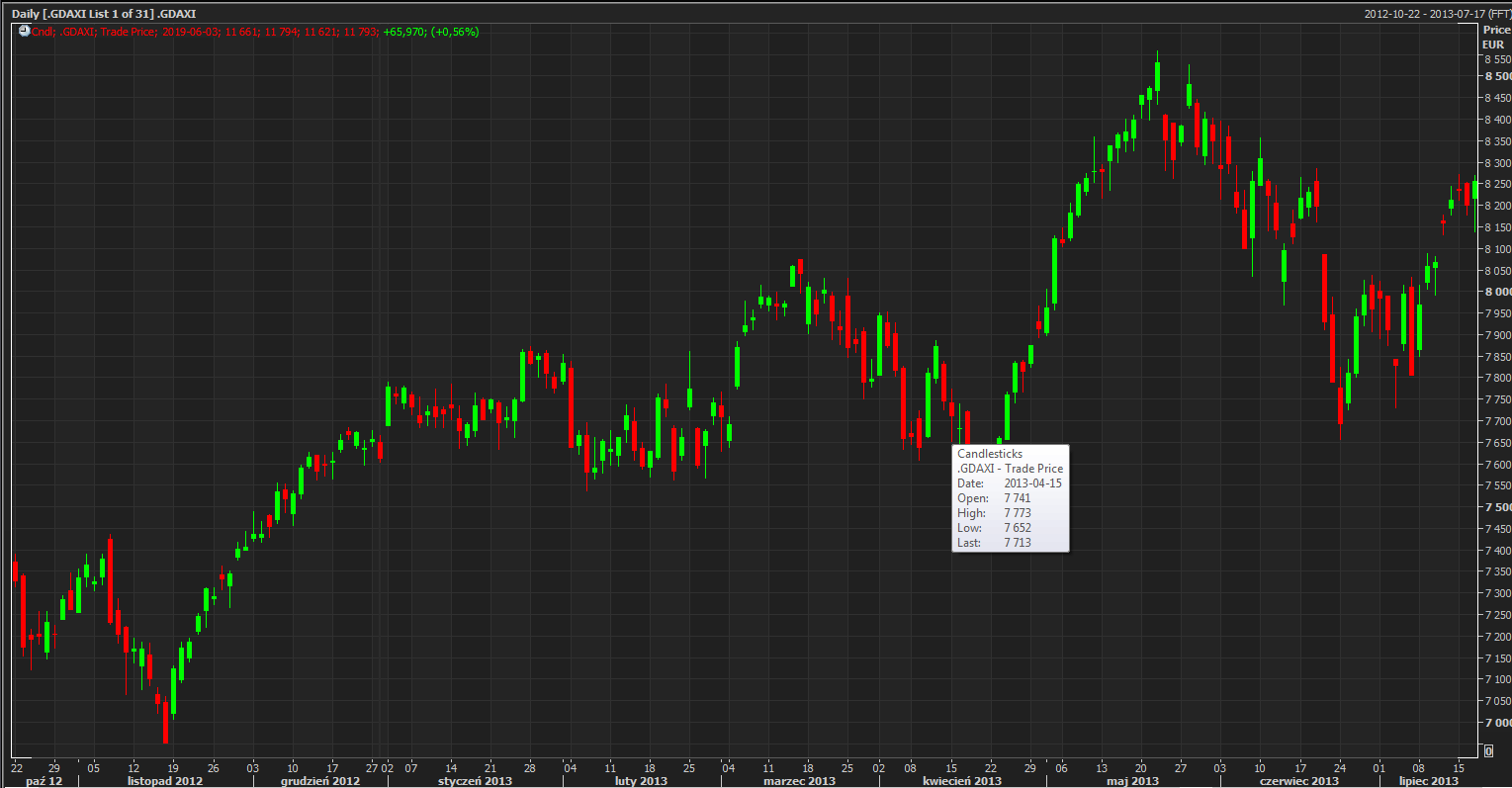Click the EUR currency label

1492,44
